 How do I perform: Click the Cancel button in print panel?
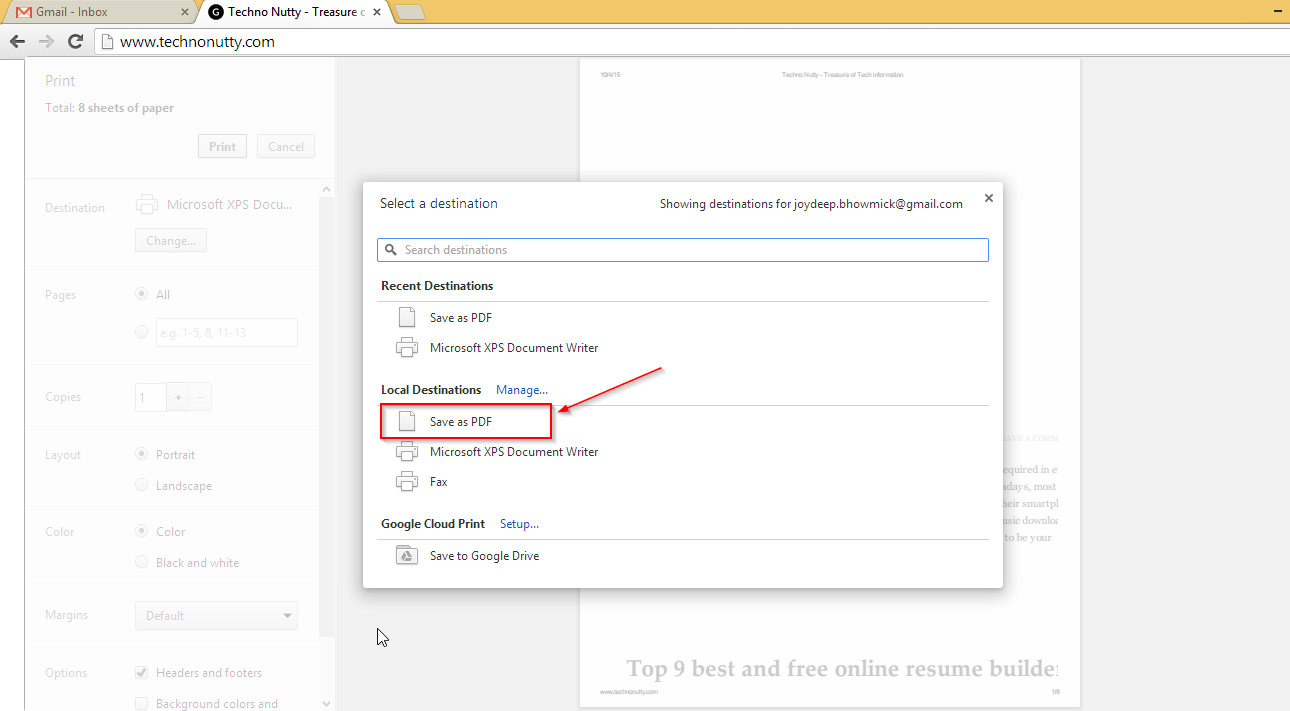[286, 146]
